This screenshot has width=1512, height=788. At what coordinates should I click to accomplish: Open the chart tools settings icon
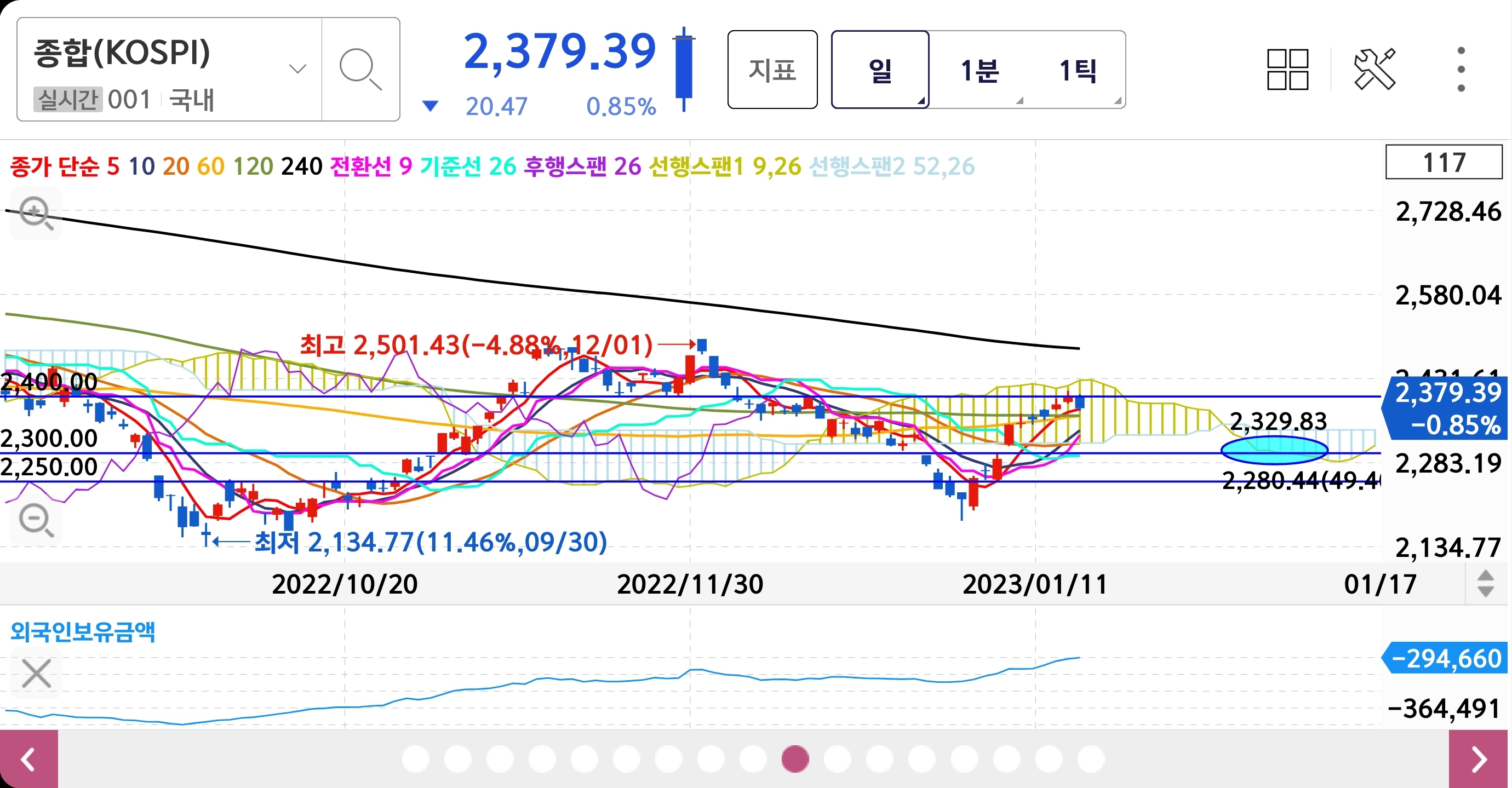pos(1373,70)
